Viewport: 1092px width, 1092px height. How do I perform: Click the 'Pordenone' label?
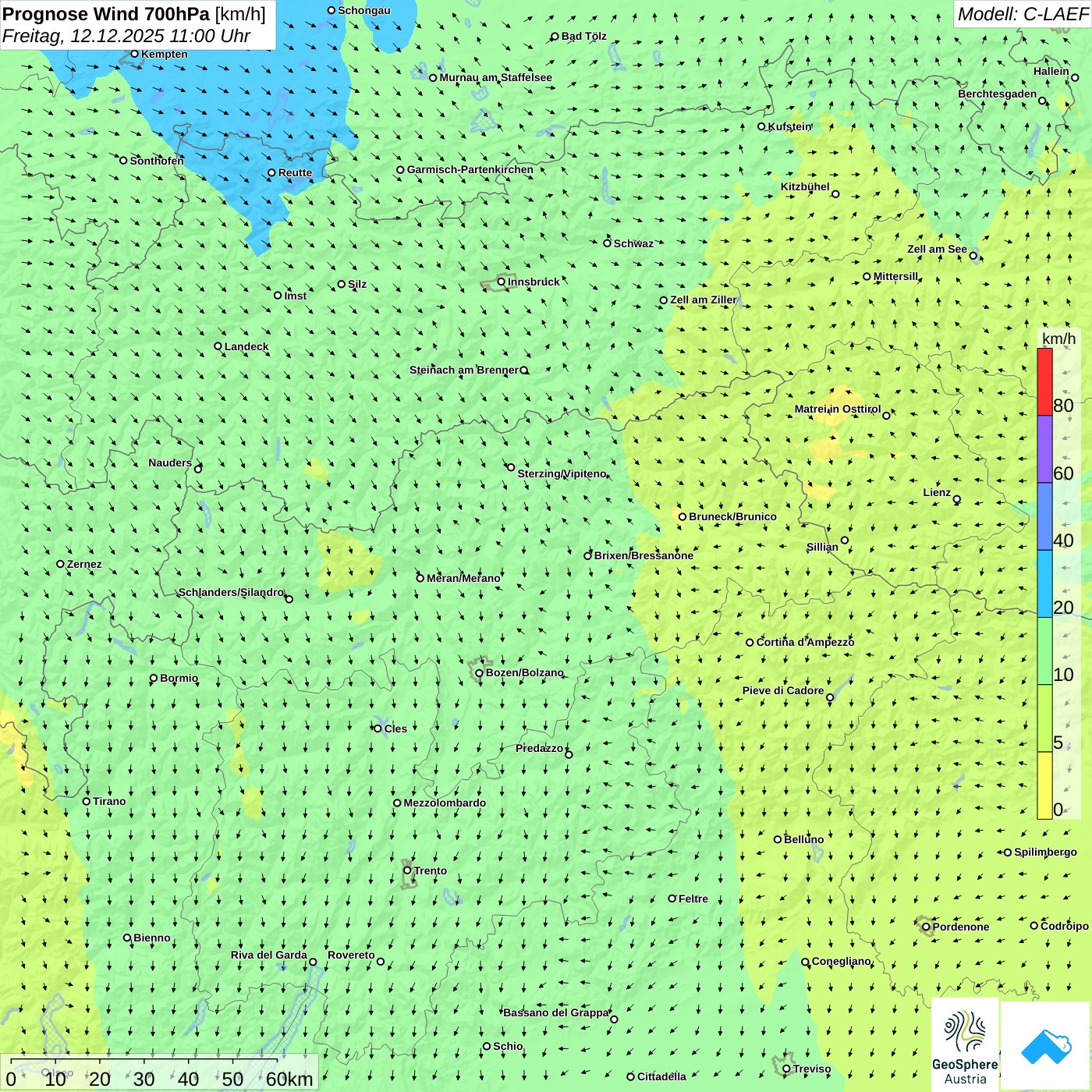click(x=961, y=927)
